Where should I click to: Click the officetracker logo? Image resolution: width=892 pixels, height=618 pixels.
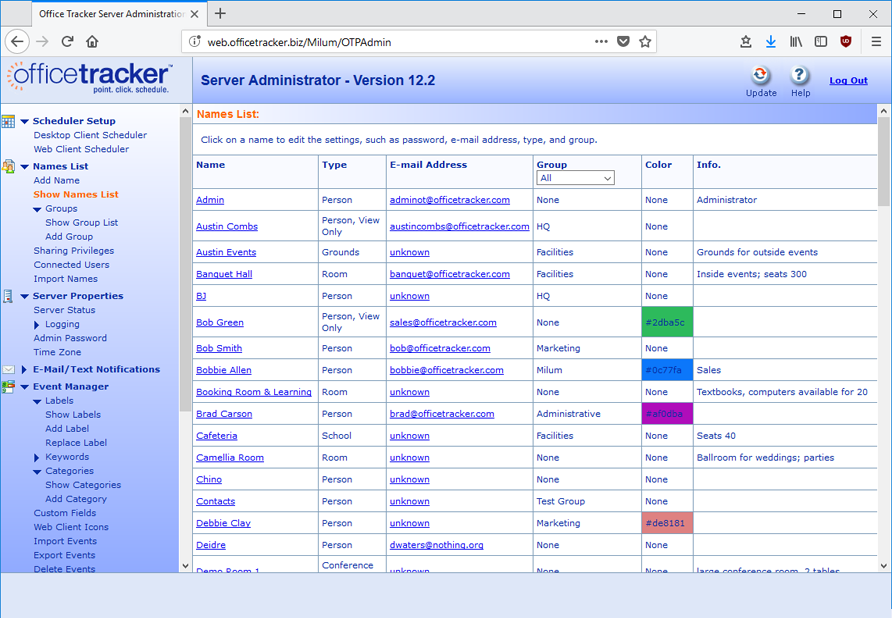(89, 78)
